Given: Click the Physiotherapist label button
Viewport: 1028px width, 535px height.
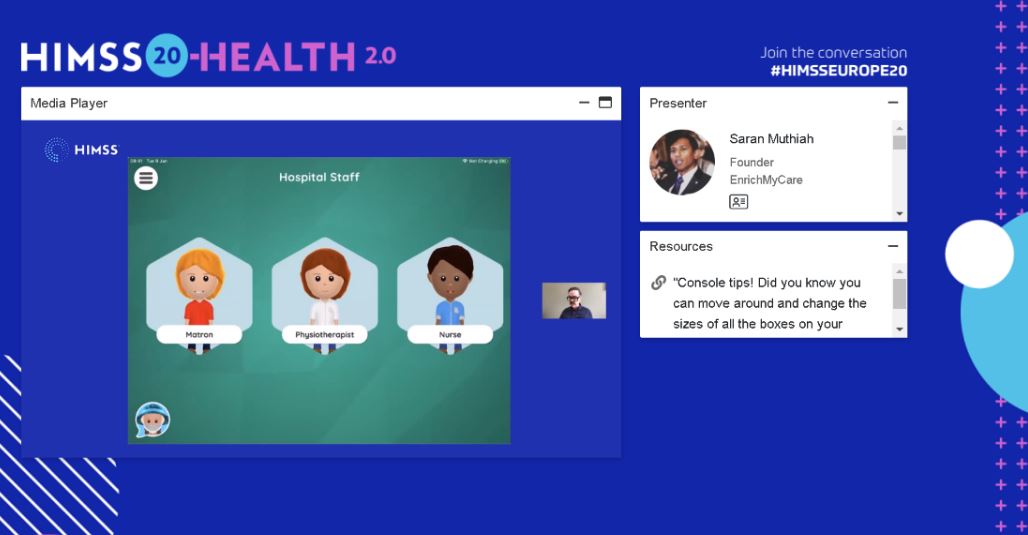Looking at the screenshot, I should tap(325, 334).
